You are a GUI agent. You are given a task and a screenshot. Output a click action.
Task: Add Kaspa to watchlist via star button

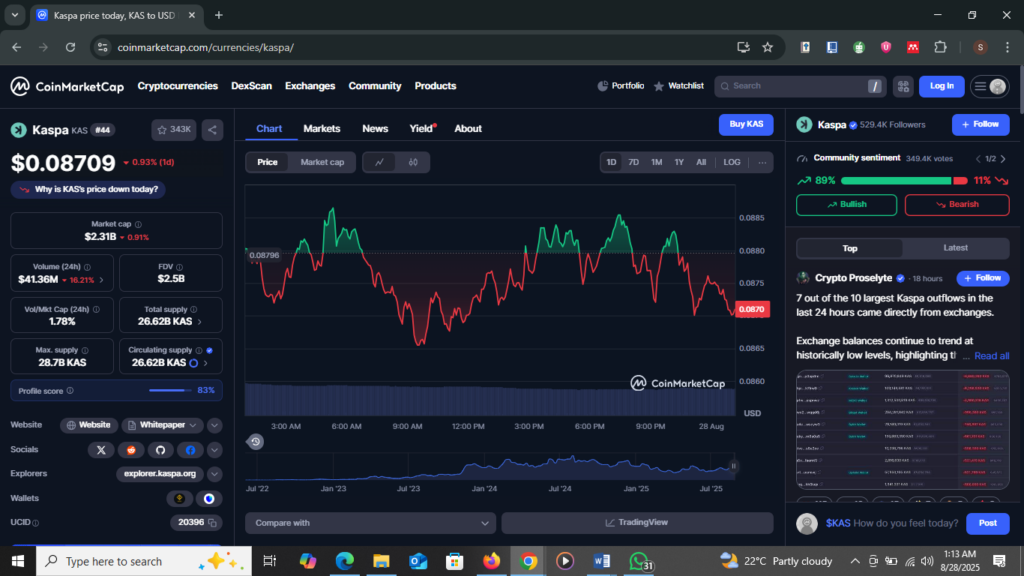point(173,129)
